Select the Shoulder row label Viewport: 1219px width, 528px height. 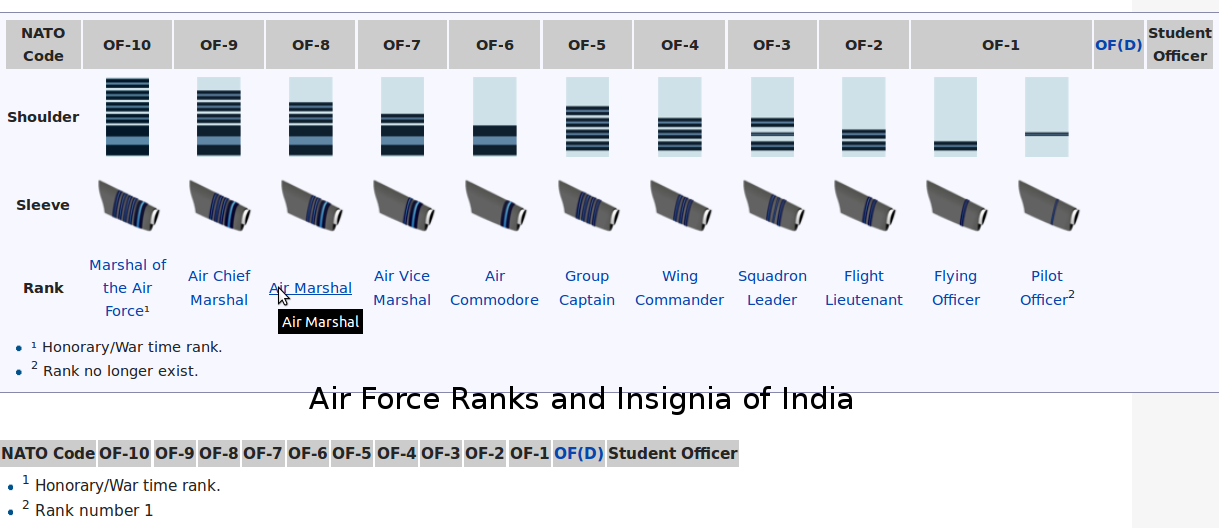point(43,117)
